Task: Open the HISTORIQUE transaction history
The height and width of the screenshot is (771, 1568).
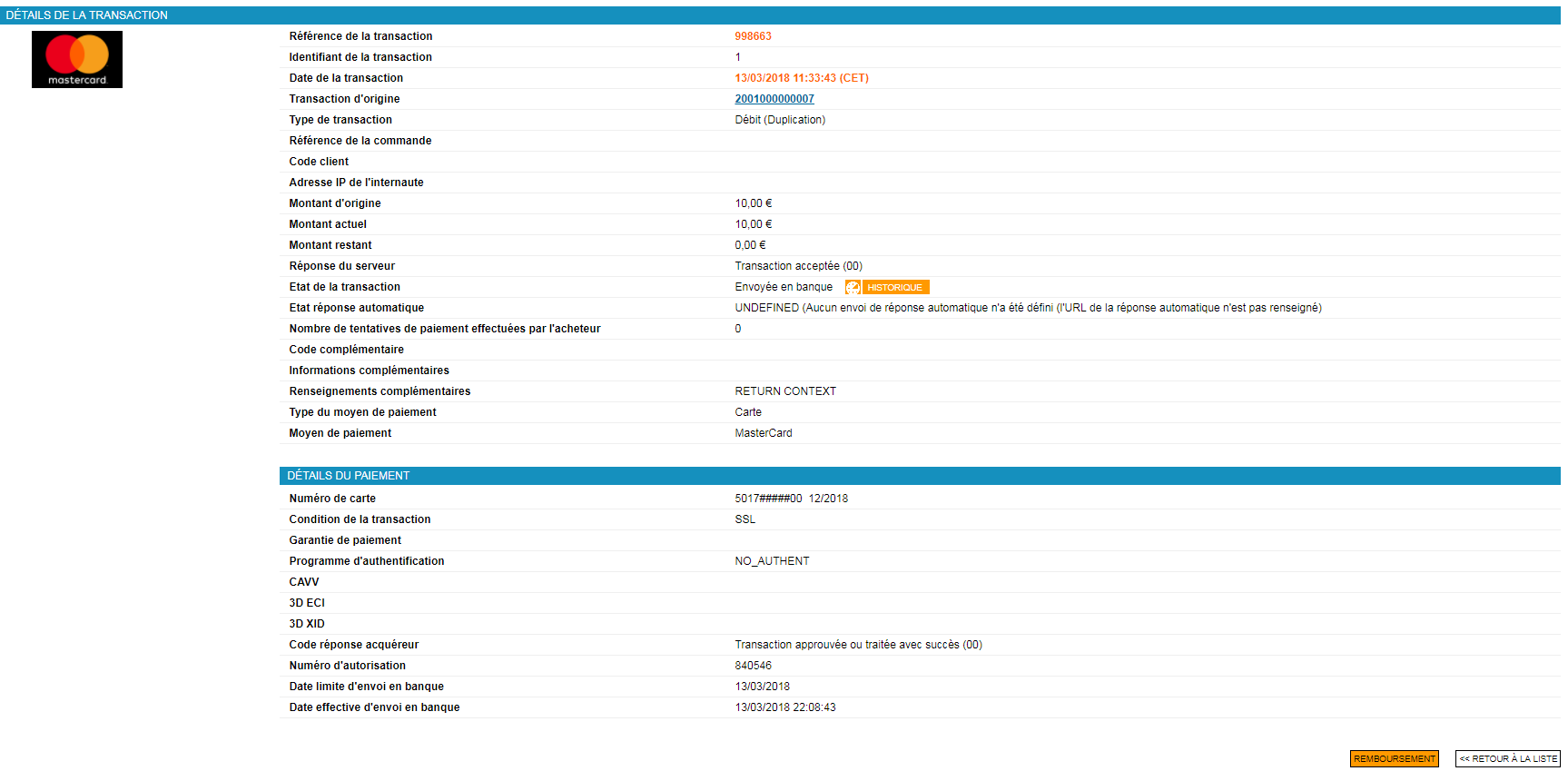Action: click(894, 288)
